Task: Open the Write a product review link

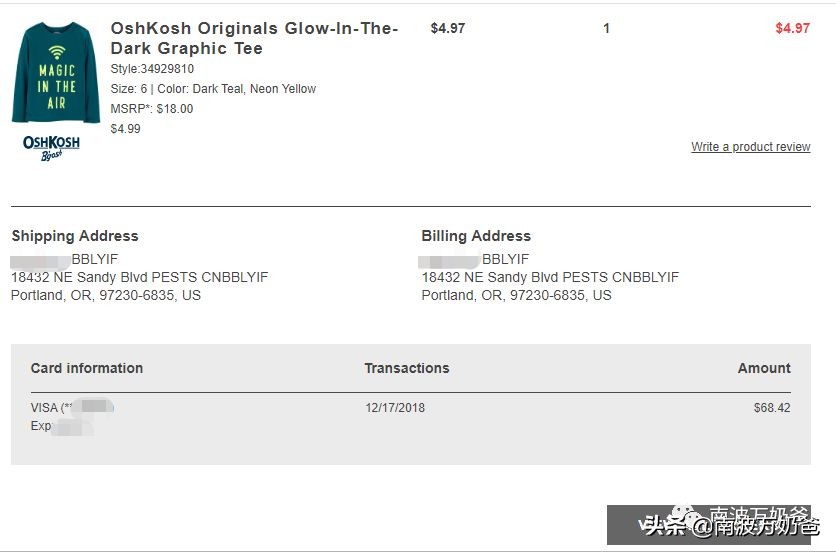Action: point(750,147)
